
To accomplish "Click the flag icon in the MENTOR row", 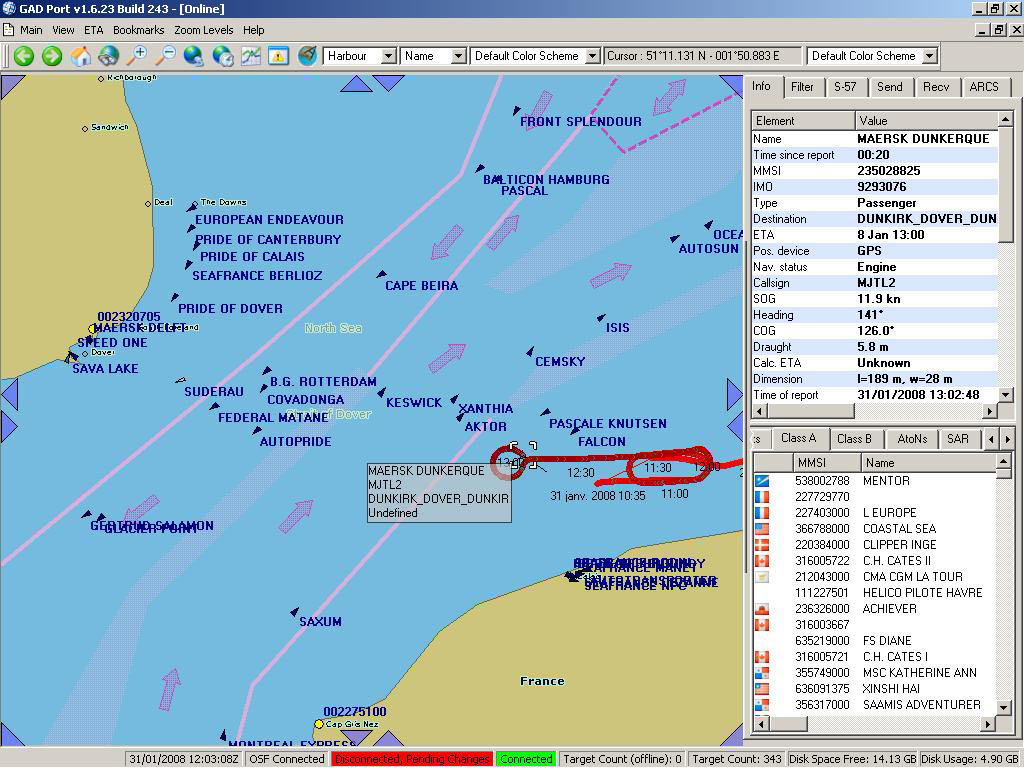I will point(762,481).
